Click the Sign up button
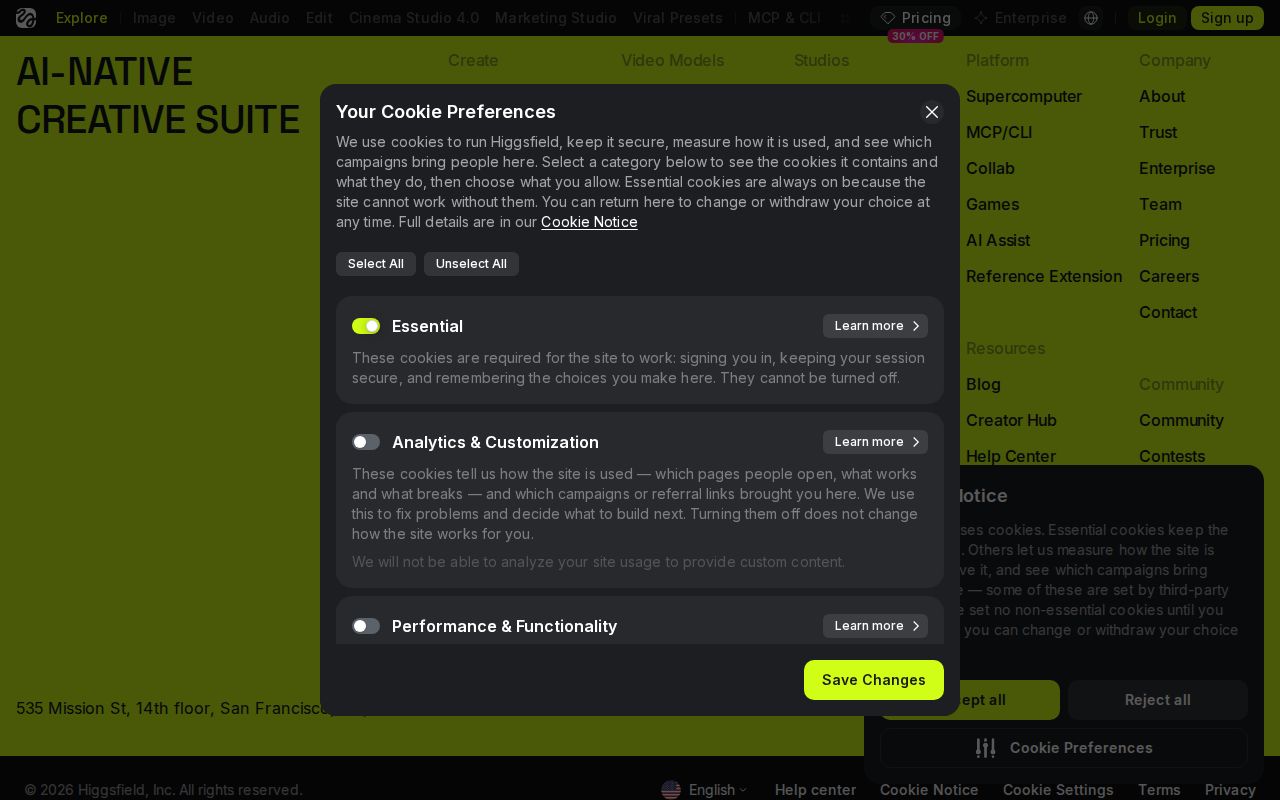Viewport: 1280px width, 800px height. (x=1227, y=18)
